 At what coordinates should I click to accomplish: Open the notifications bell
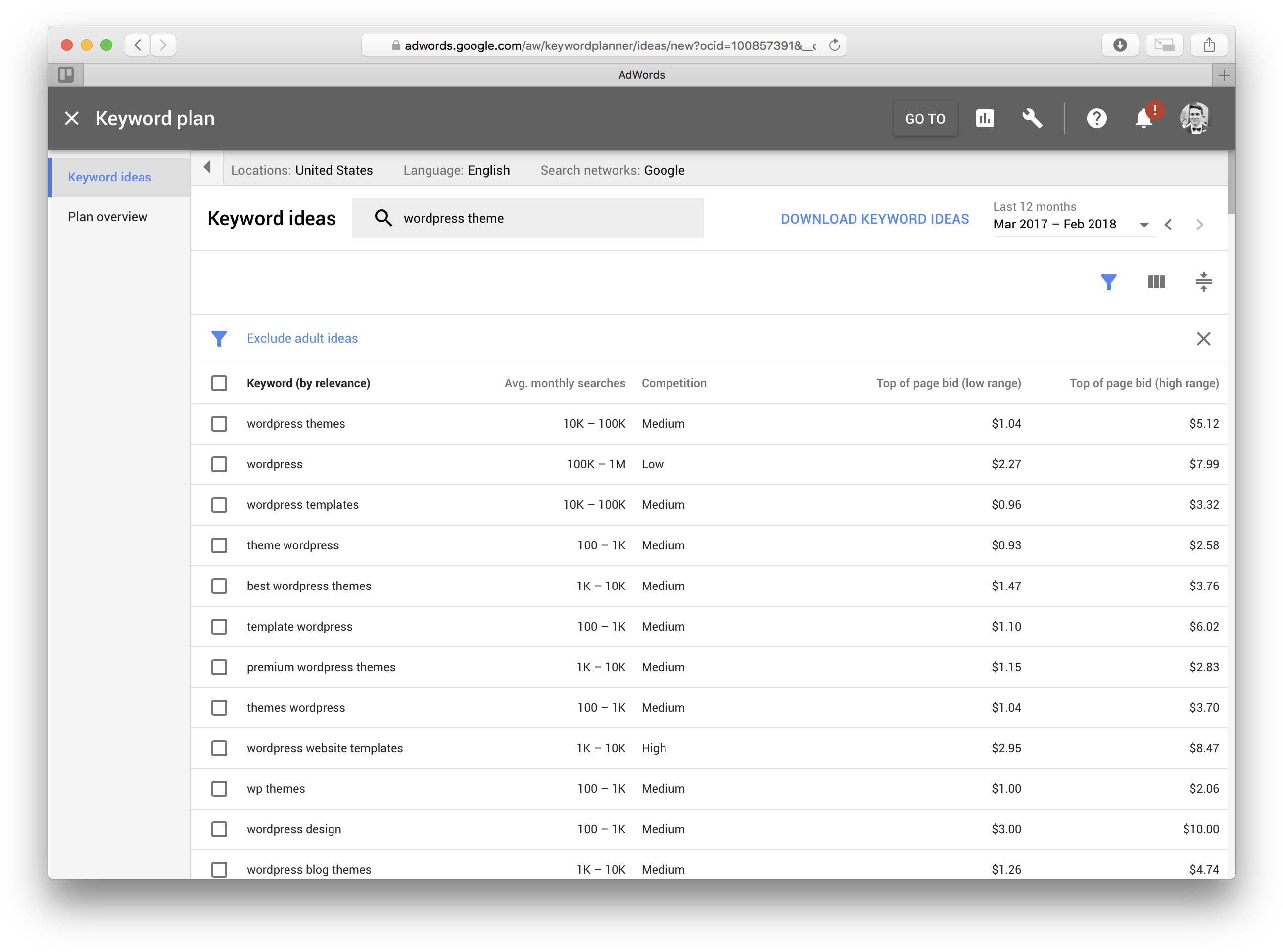[x=1143, y=119]
